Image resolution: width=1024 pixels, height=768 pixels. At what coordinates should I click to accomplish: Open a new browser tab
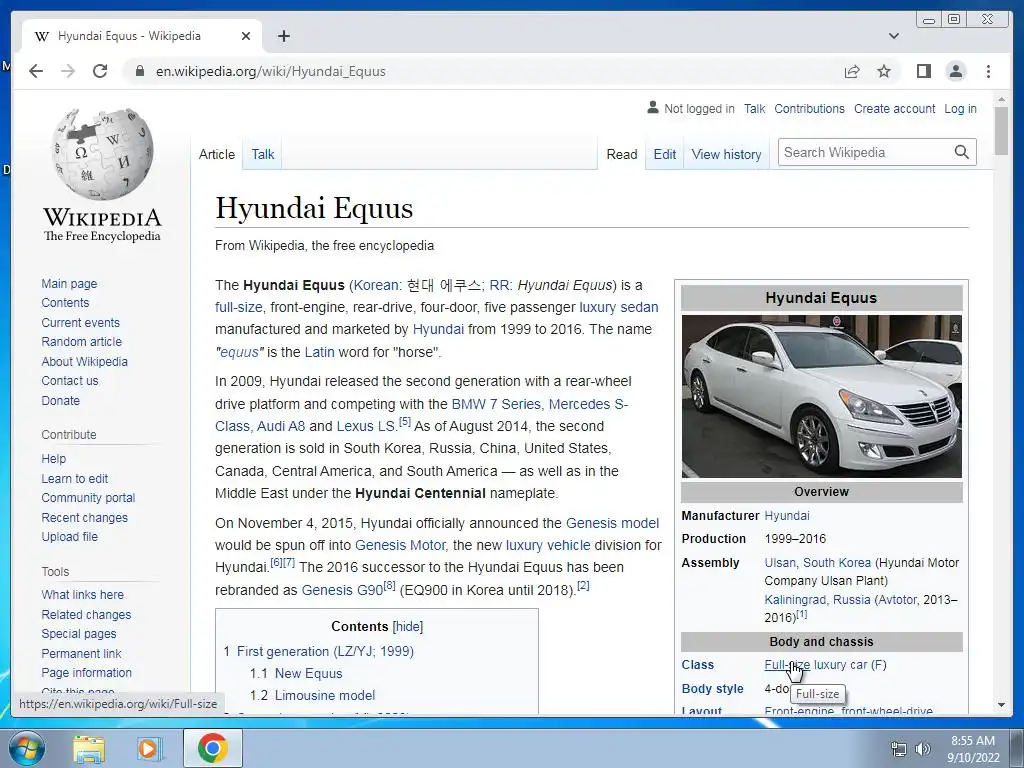(x=283, y=36)
